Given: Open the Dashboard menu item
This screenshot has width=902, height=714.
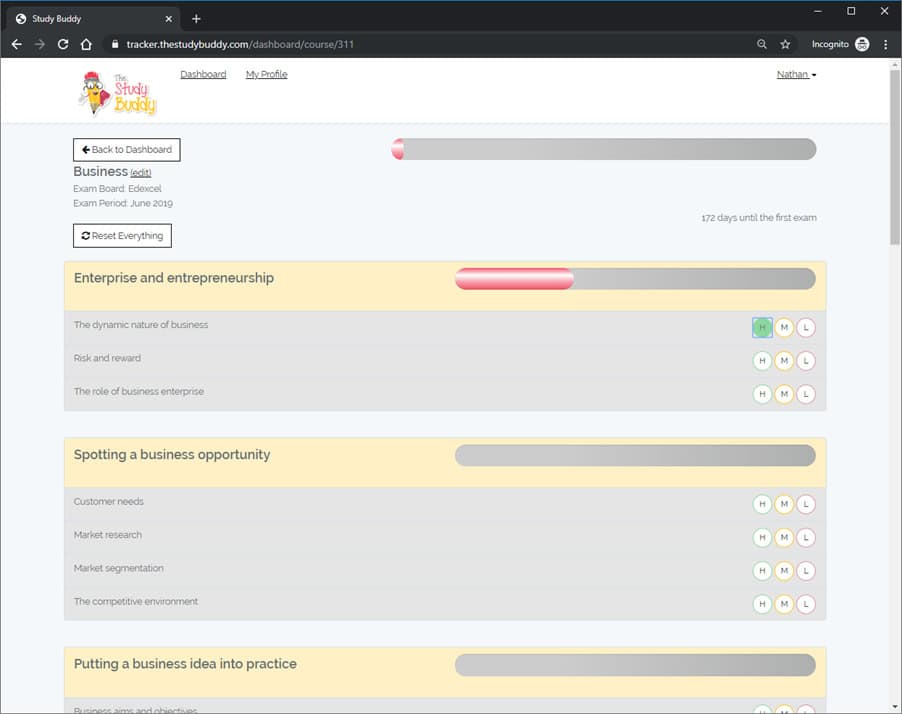Looking at the screenshot, I should [x=203, y=75].
